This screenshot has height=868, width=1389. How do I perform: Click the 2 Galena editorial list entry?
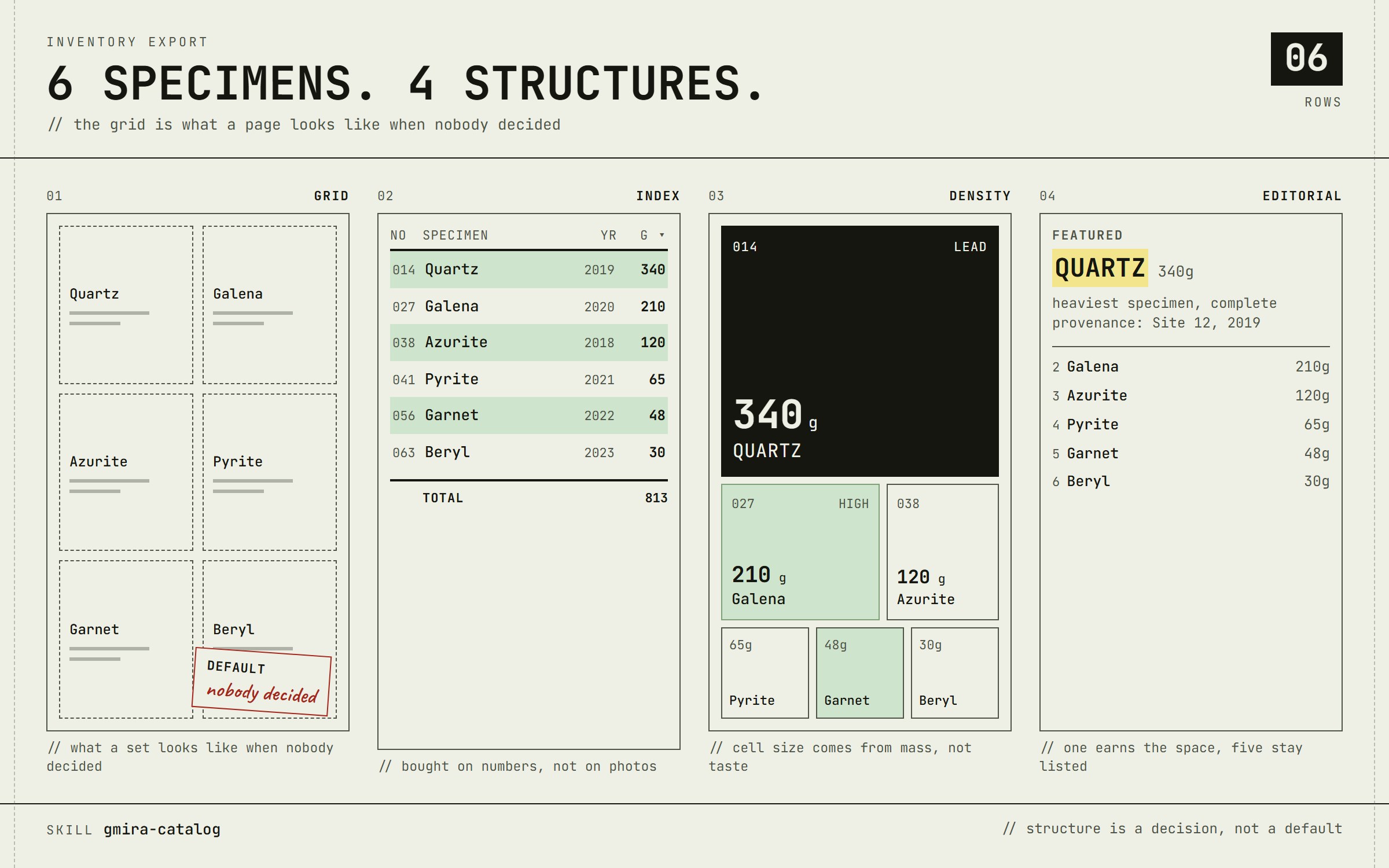click(x=1190, y=367)
